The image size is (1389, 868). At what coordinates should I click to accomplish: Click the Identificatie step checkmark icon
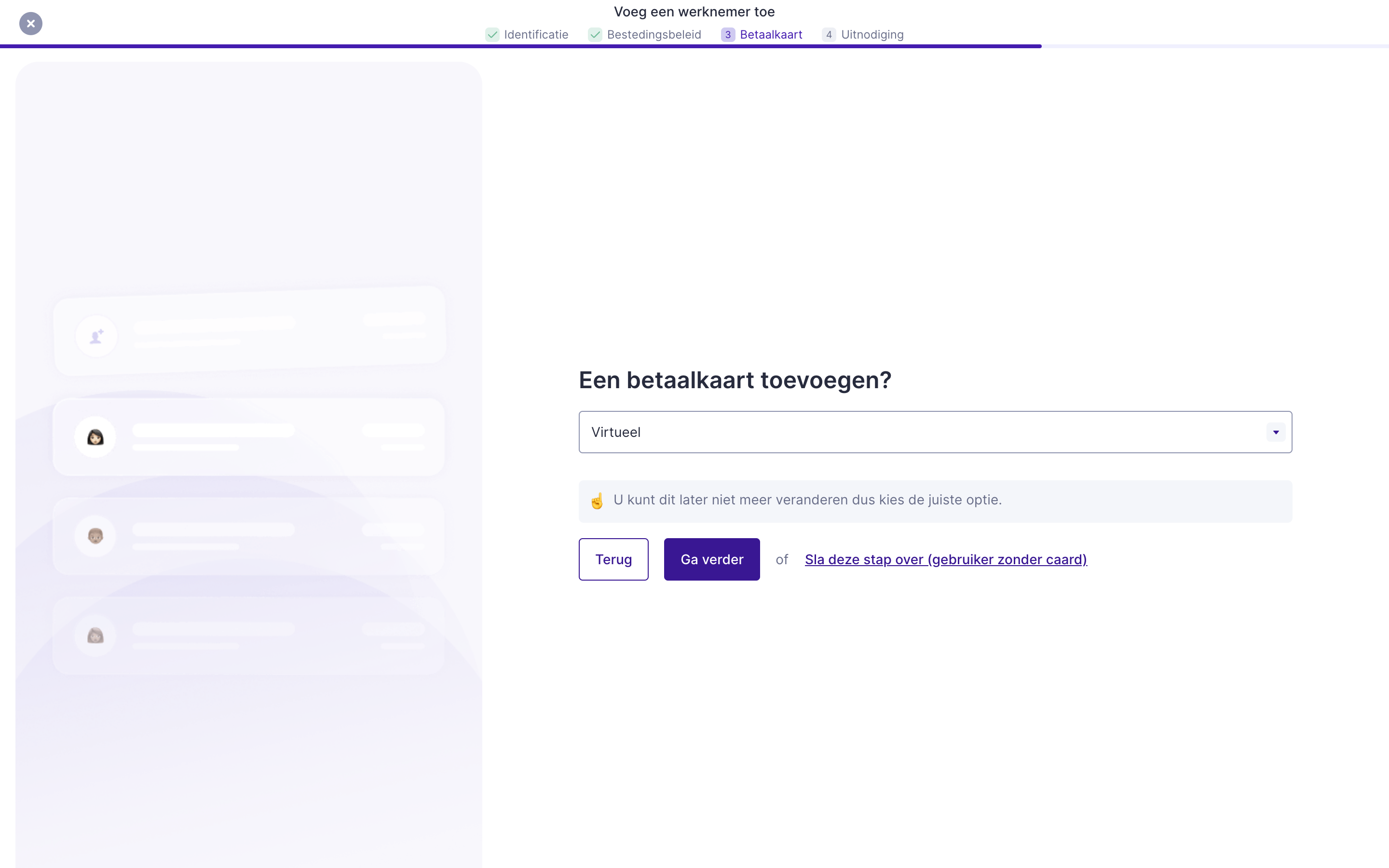click(x=492, y=34)
